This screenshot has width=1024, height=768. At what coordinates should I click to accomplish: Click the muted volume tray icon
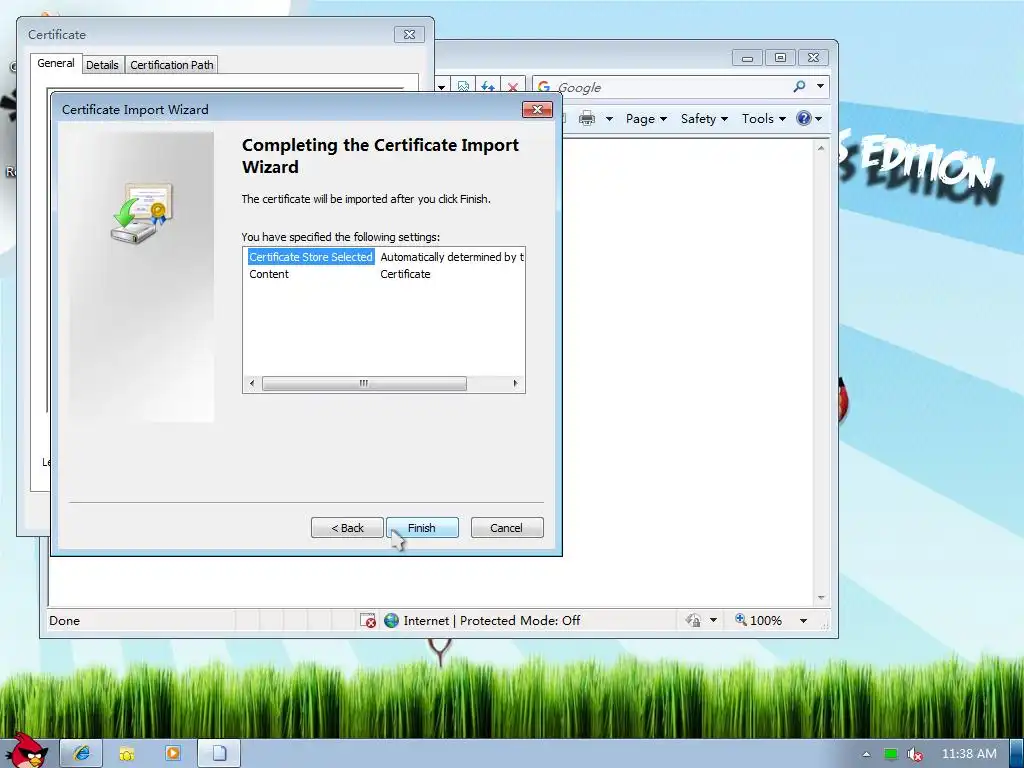pos(915,754)
